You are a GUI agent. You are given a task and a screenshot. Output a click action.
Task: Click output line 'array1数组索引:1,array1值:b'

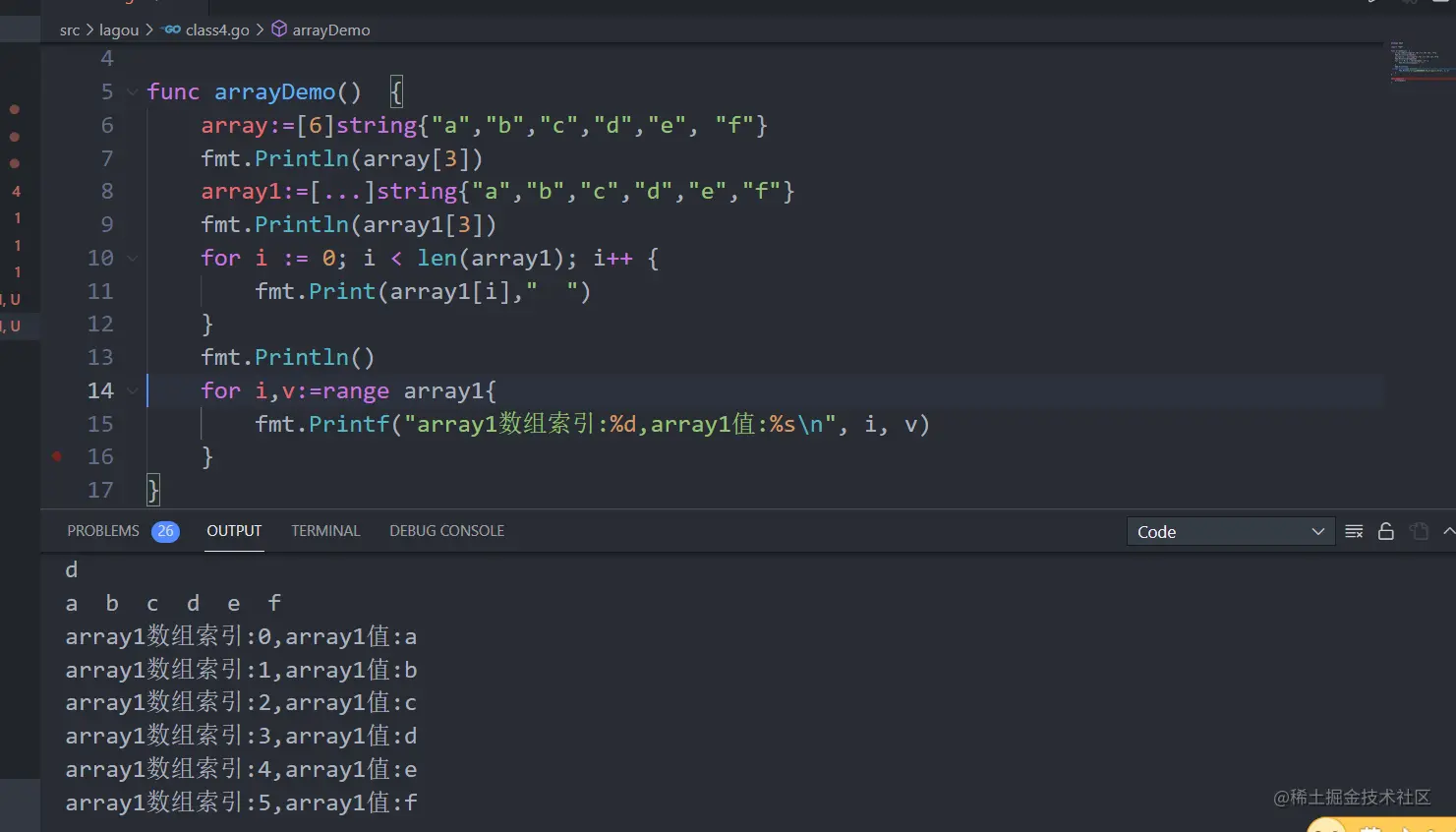(241, 671)
